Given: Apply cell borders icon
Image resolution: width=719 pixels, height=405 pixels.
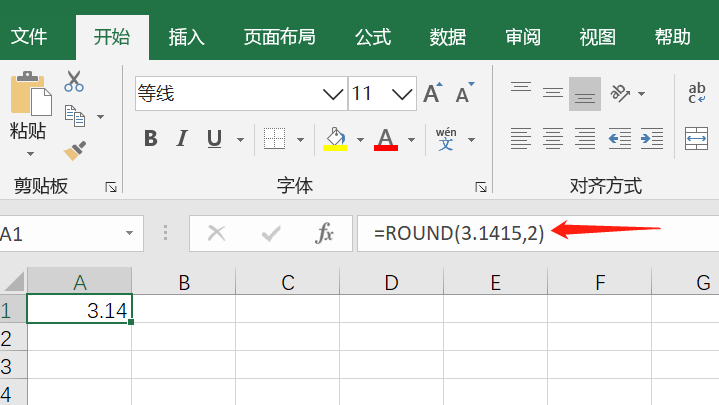Looking at the screenshot, I should point(275,139).
